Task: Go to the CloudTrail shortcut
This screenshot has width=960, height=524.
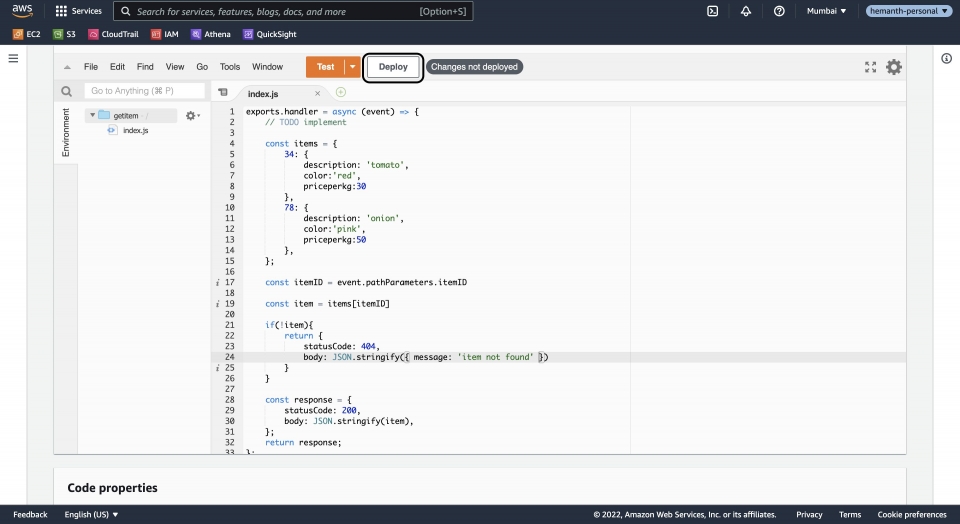Action: [113, 34]
